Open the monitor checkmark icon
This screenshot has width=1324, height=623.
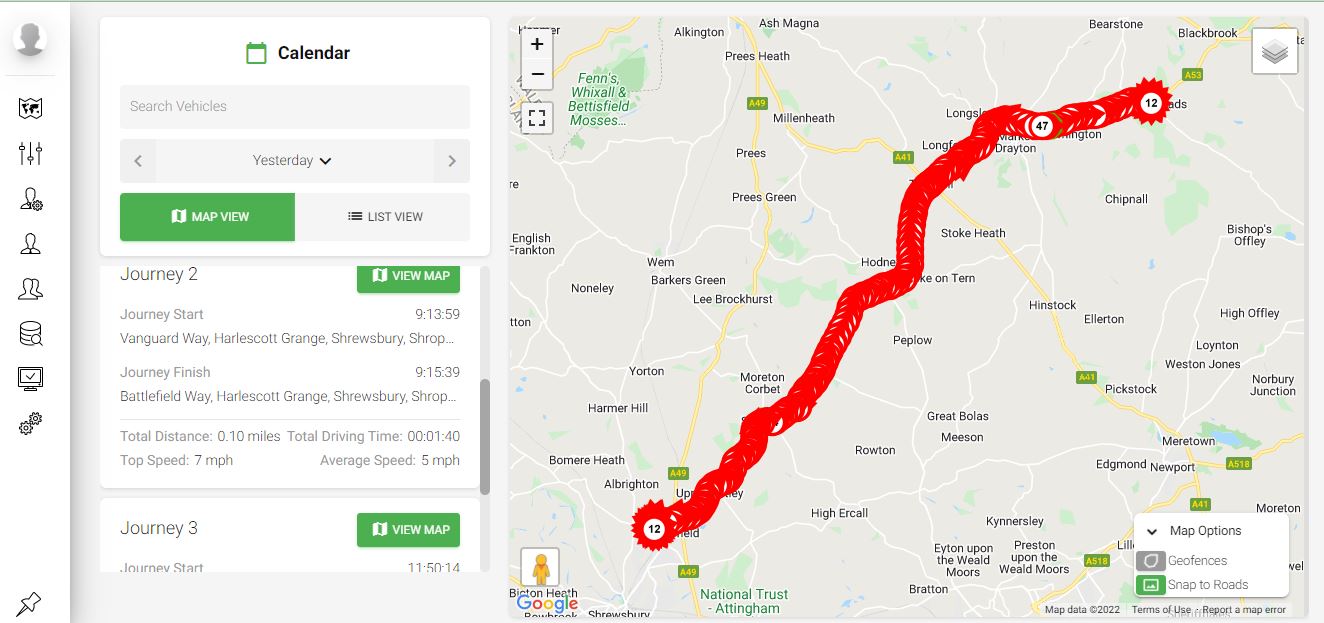point(30,379)
